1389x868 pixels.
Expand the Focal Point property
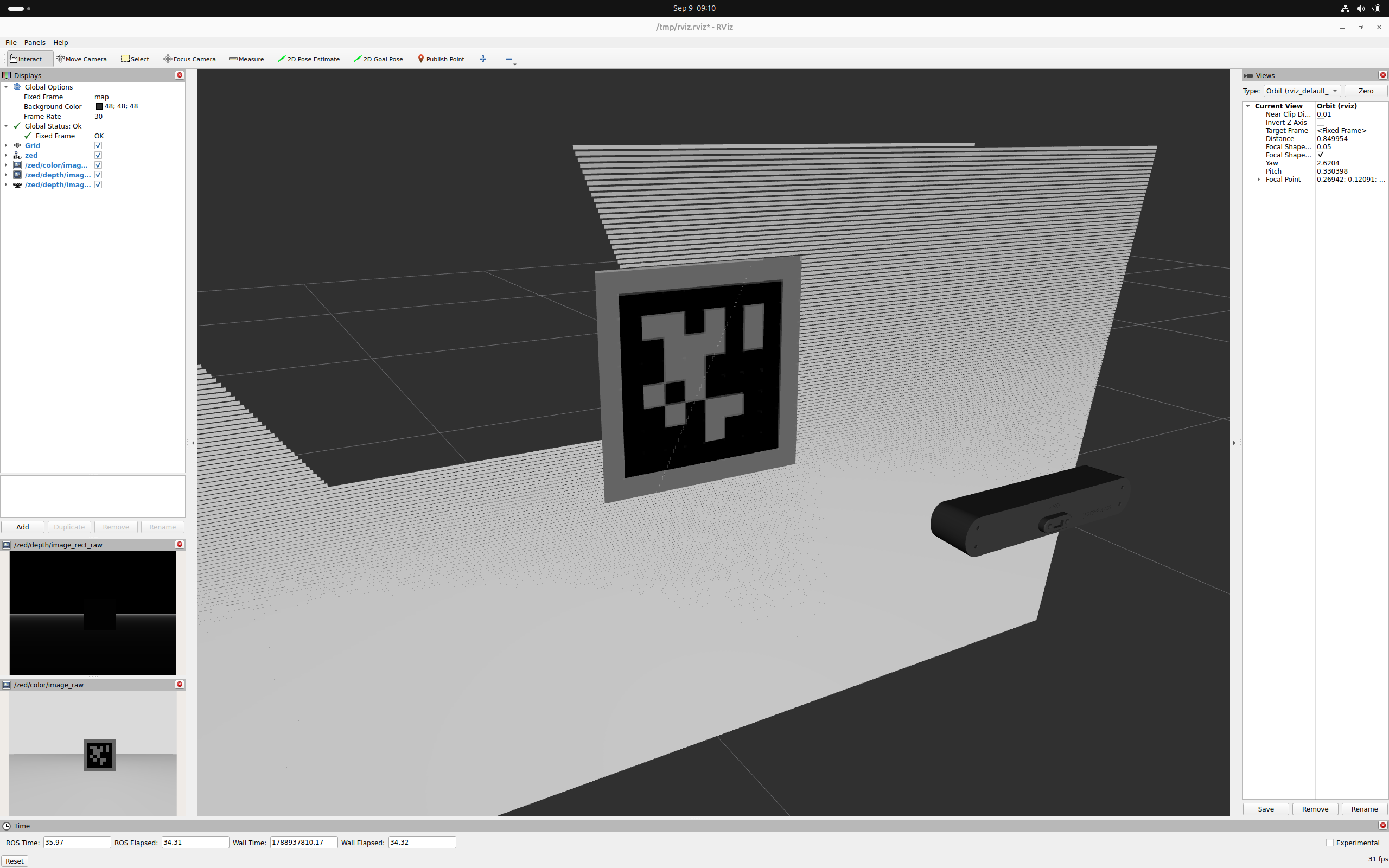[1259, 179]
